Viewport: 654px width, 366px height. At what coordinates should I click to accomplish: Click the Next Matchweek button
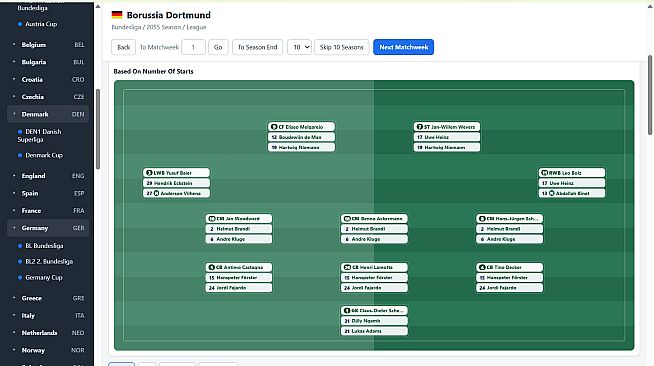404,47
